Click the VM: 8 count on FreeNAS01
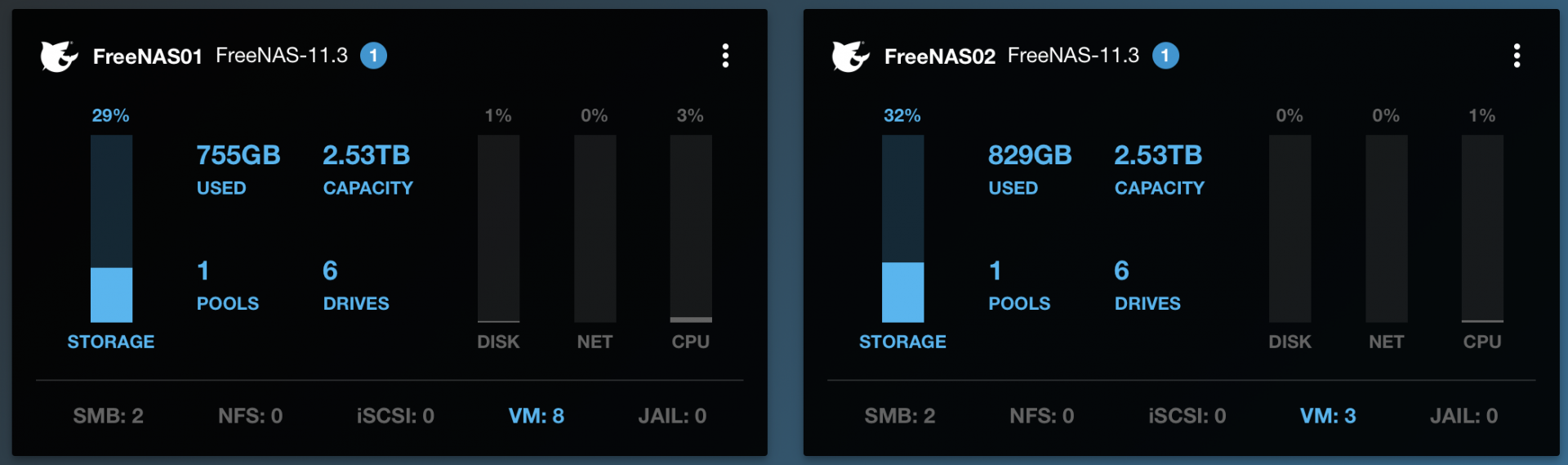The width and height of the screenshot is (1568, 465). point(537,416)
